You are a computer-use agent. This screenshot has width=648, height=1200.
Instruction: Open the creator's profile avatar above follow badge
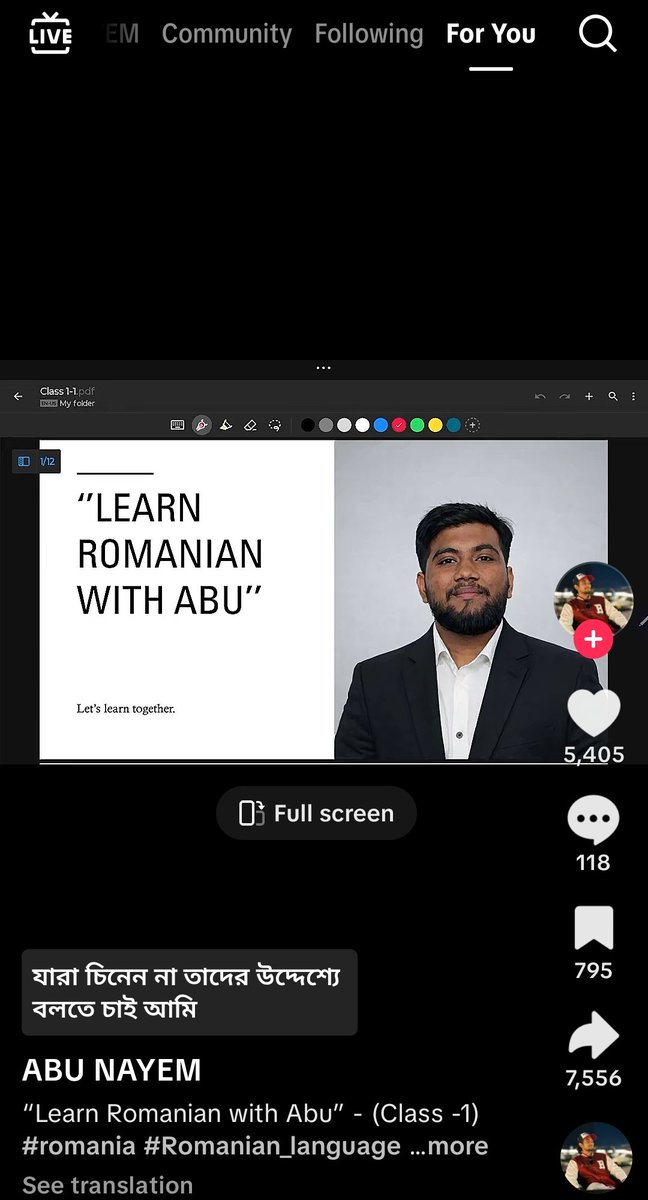(x=594, y=598)
